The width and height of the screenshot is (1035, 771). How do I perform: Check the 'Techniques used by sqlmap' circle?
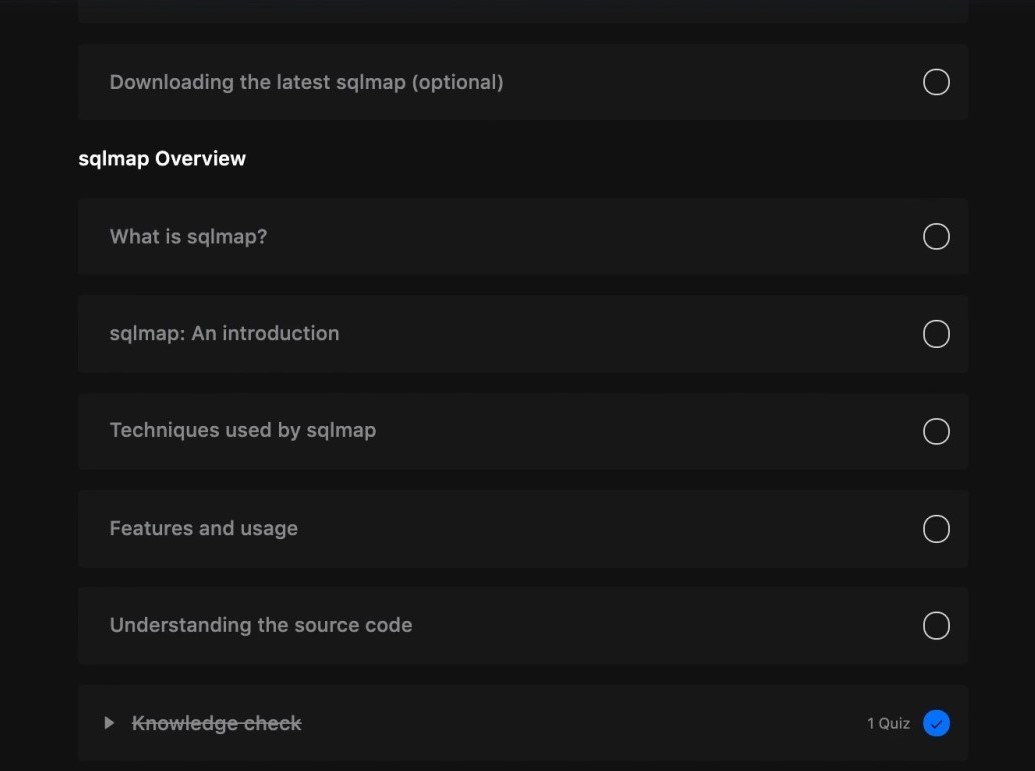point(936,431)
